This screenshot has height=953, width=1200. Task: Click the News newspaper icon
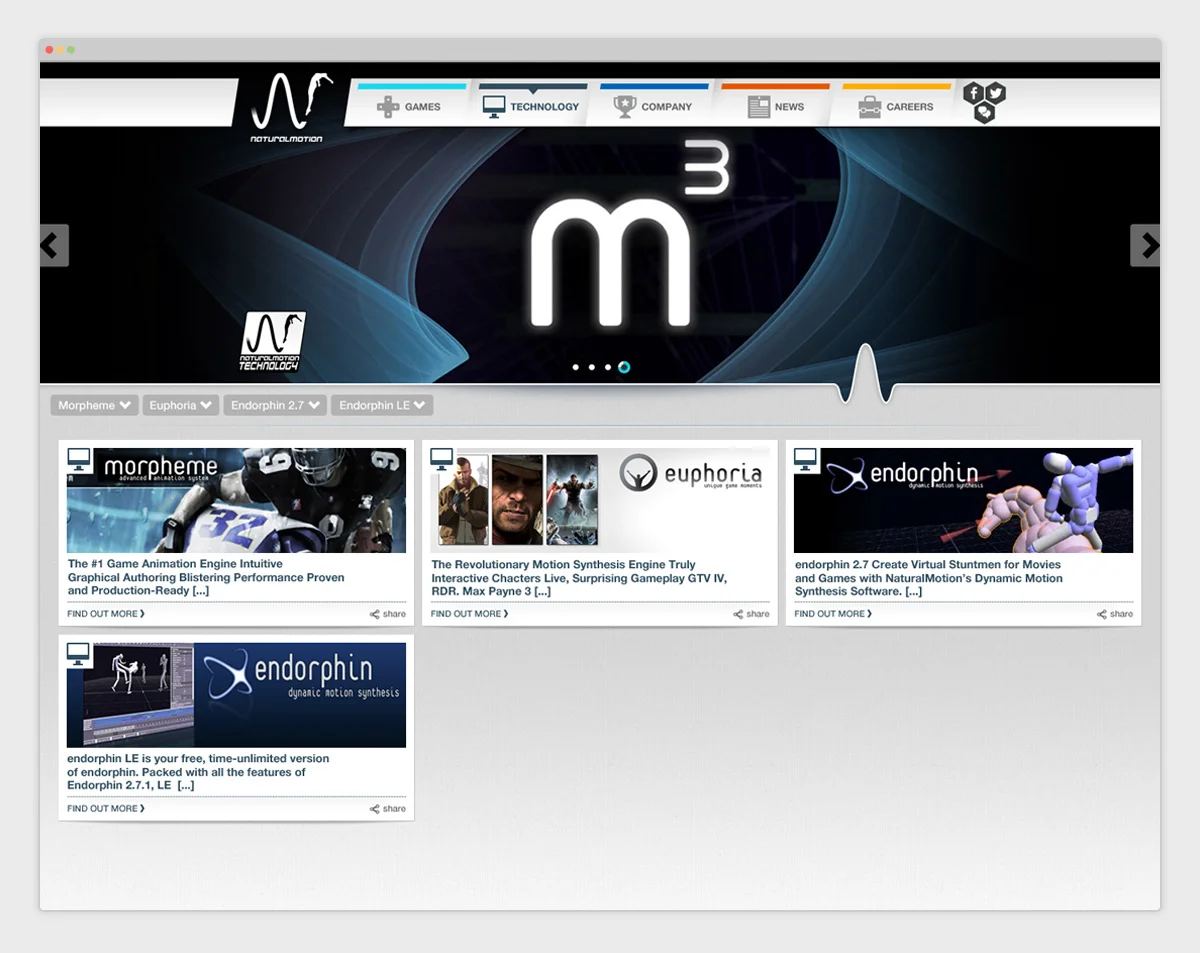(x=759, y=107)
